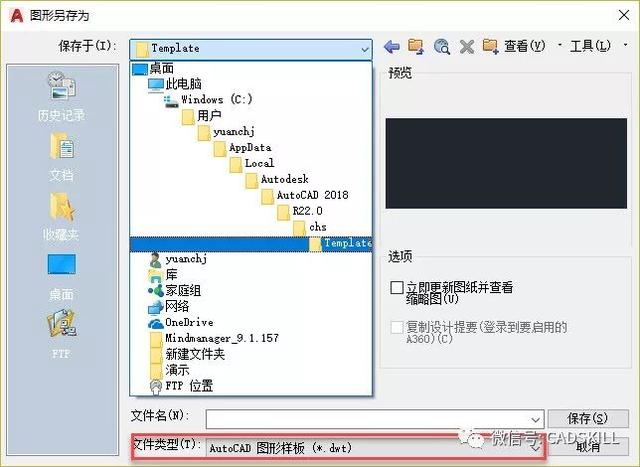Click the 取消 button
The width and height of the screenshot is (640, 467).
click(588, 447)
